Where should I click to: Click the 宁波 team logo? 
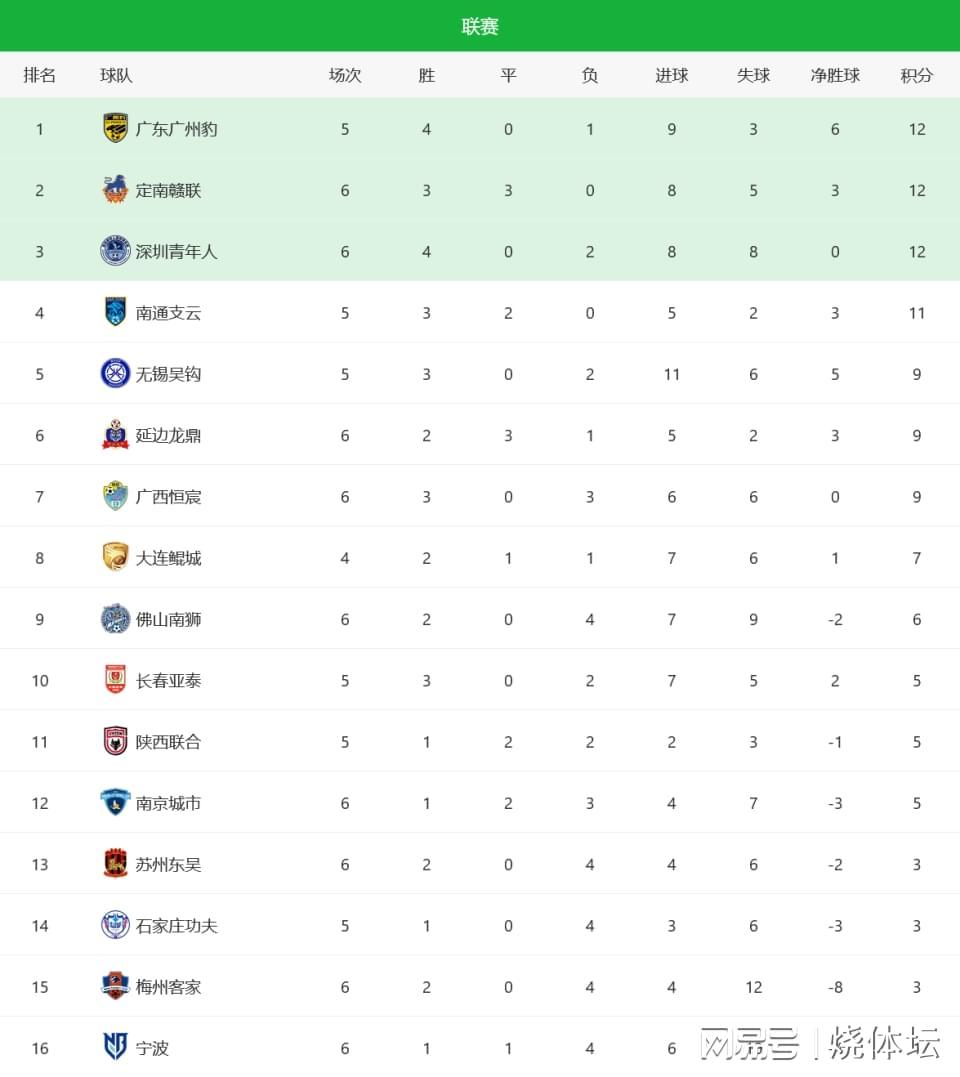tap(115, 1047)
